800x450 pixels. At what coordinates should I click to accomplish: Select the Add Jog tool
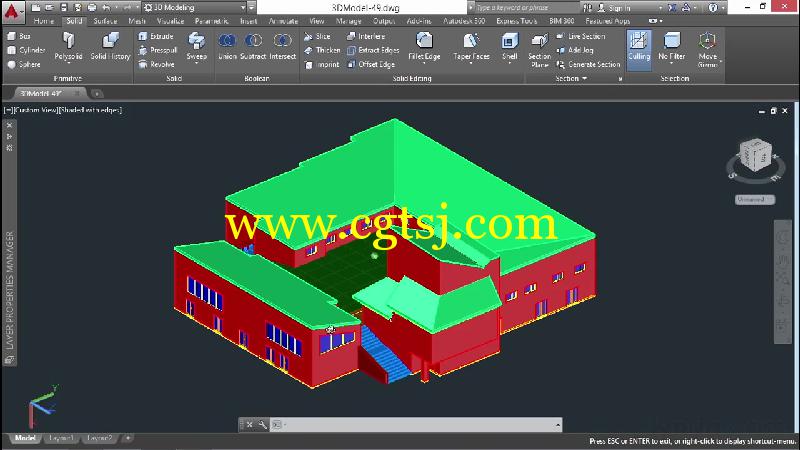574,50
